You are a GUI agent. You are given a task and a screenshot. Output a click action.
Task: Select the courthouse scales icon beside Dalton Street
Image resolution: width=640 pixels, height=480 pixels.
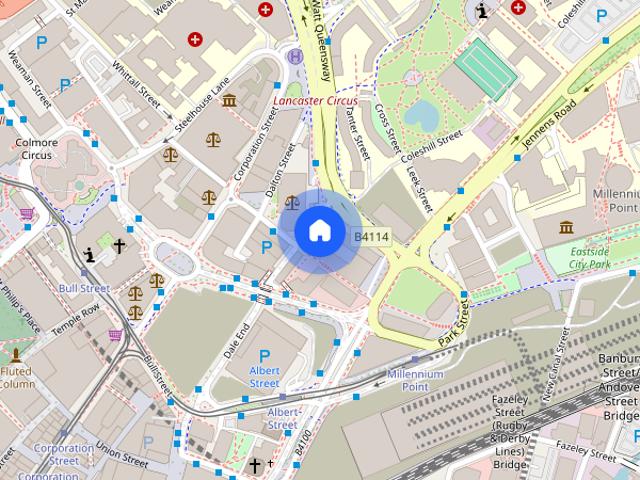pyautogui.click(x=291, y=202)
